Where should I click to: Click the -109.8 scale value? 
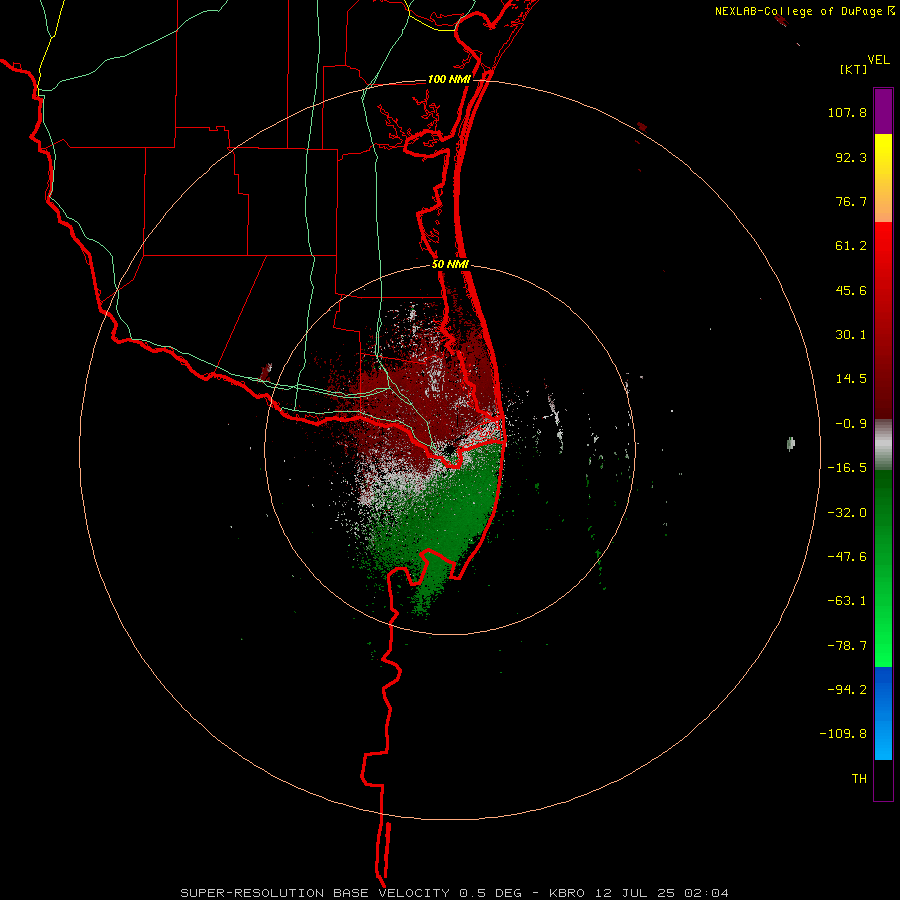pos(843,734)
